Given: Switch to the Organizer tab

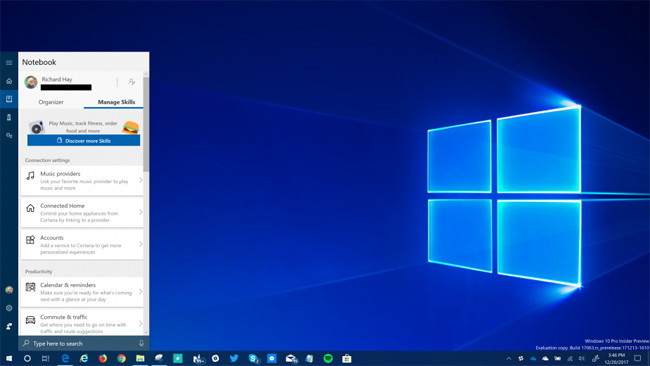Looking at the screenshot, I should click(x=51, y=102).
